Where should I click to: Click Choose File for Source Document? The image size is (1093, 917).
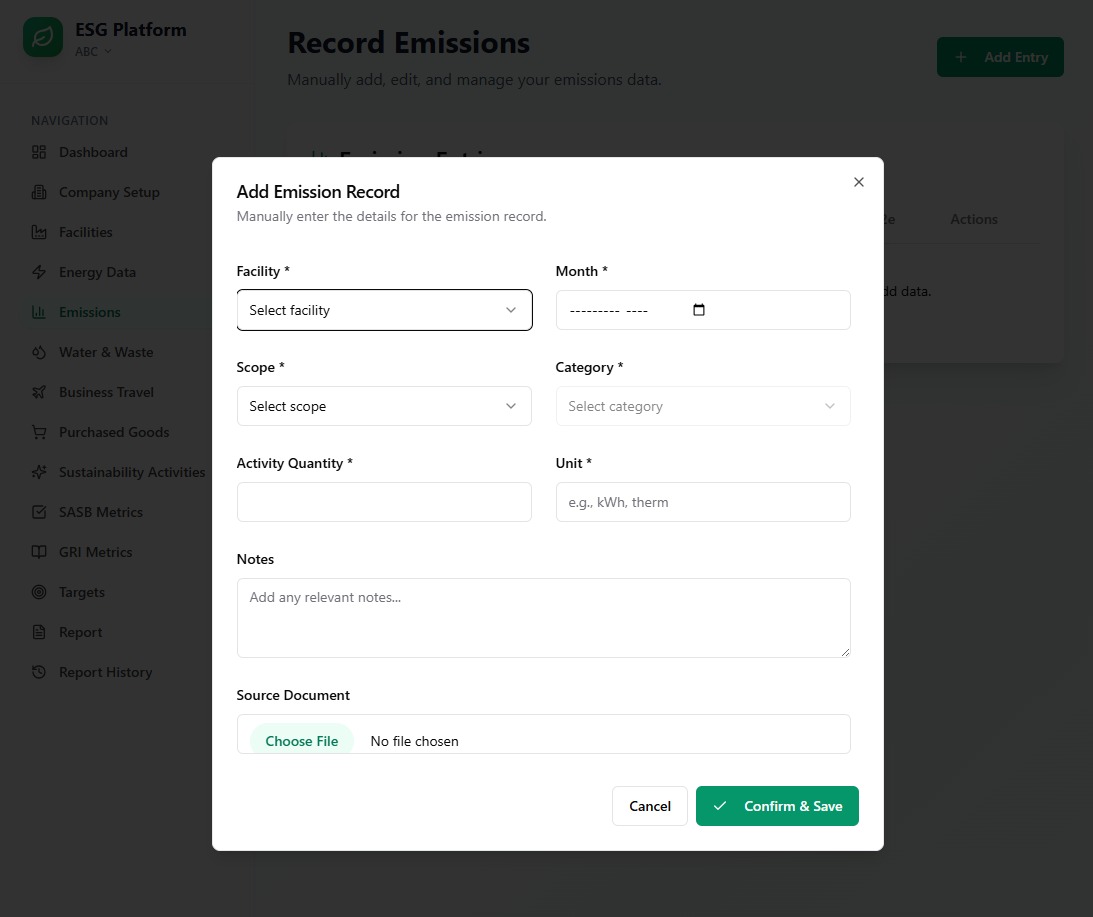[x=302, y=740]
